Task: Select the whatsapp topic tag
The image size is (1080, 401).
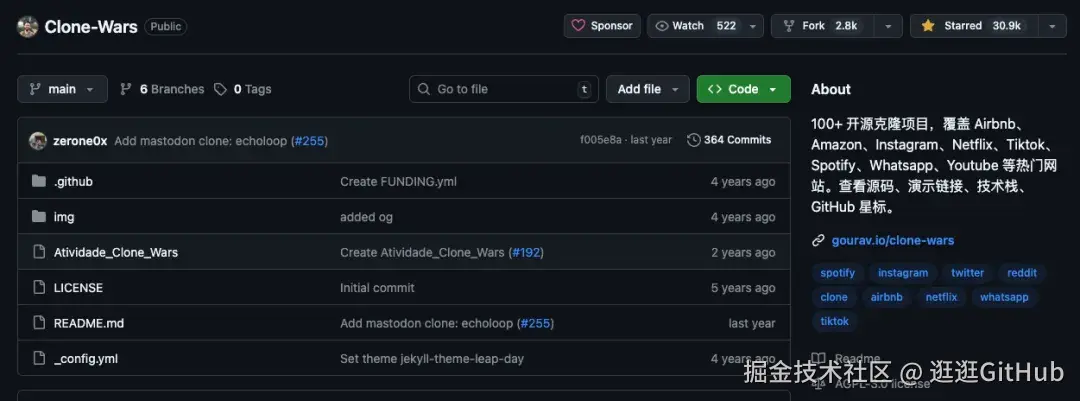Action: tap(1004, 297)
